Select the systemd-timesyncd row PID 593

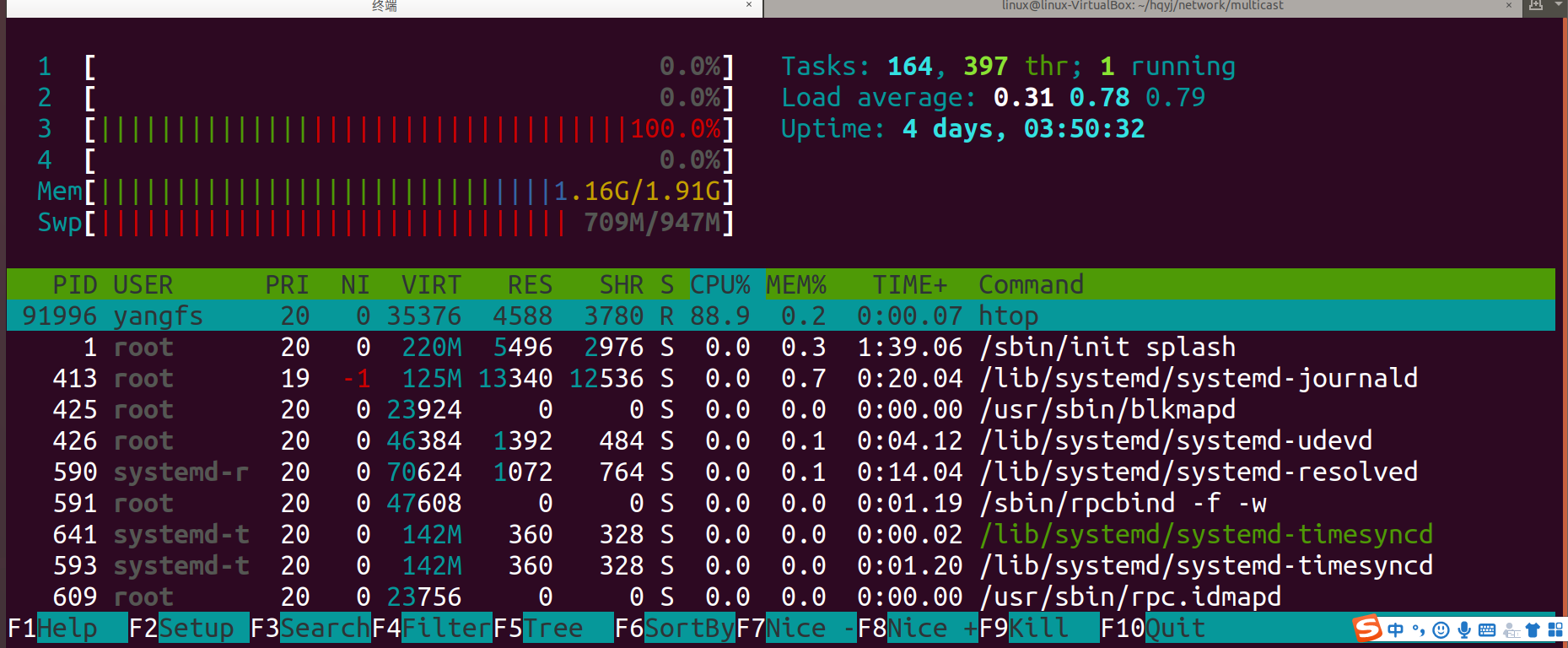tap(781, 566)
